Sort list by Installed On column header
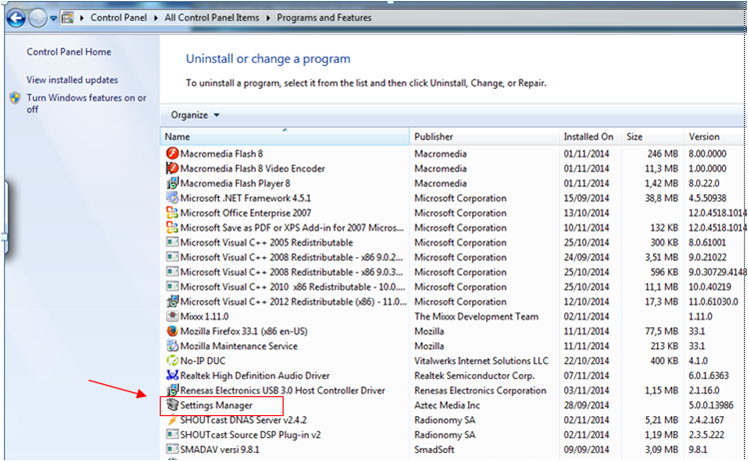 [590, 136]
